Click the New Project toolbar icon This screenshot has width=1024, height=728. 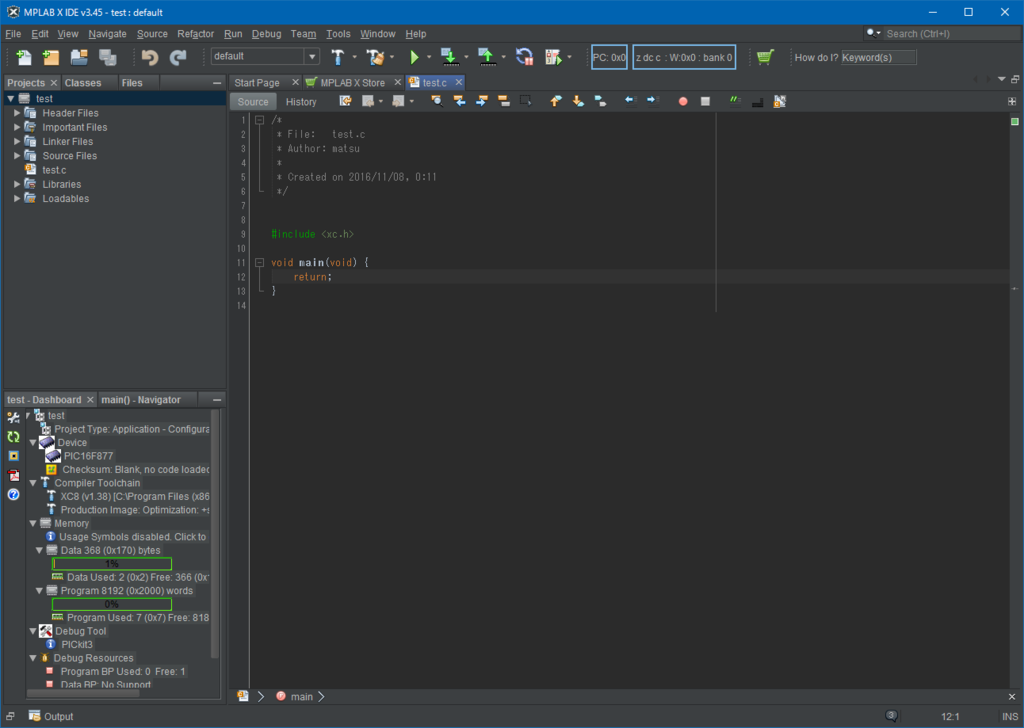click(x=51, y=57)
